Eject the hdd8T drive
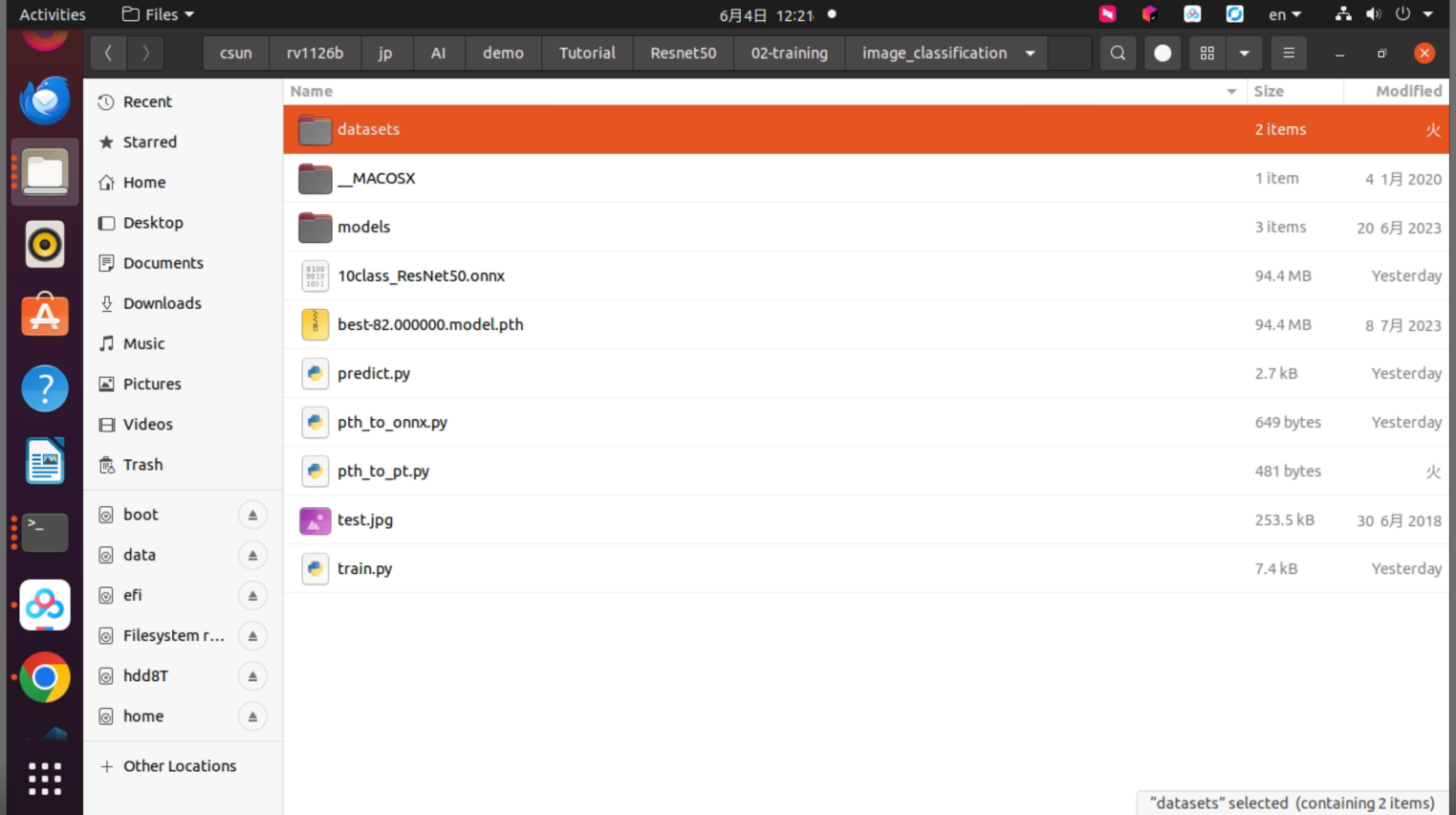 [x=252, y=676]
